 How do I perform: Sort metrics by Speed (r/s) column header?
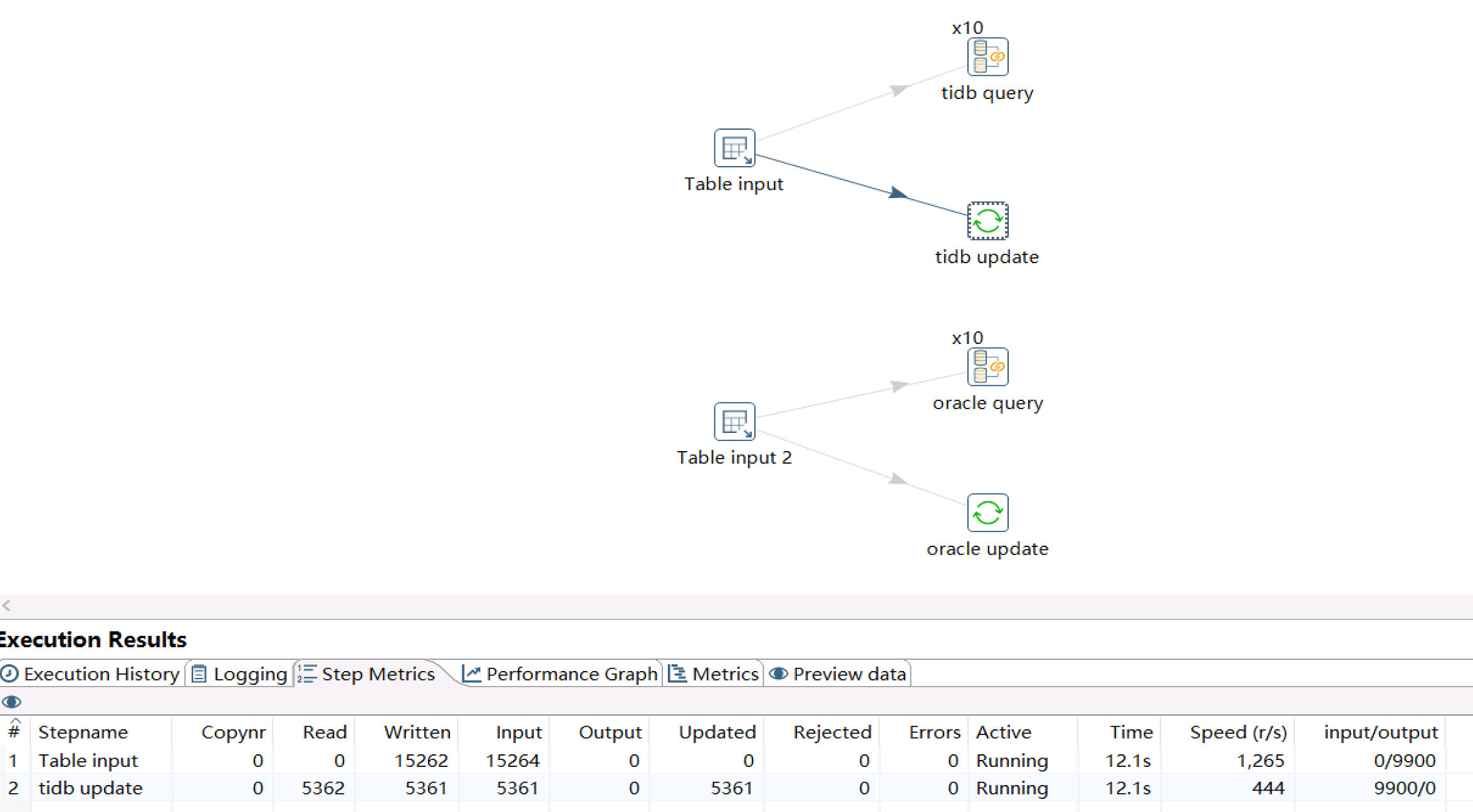(x=1238, y=732)
